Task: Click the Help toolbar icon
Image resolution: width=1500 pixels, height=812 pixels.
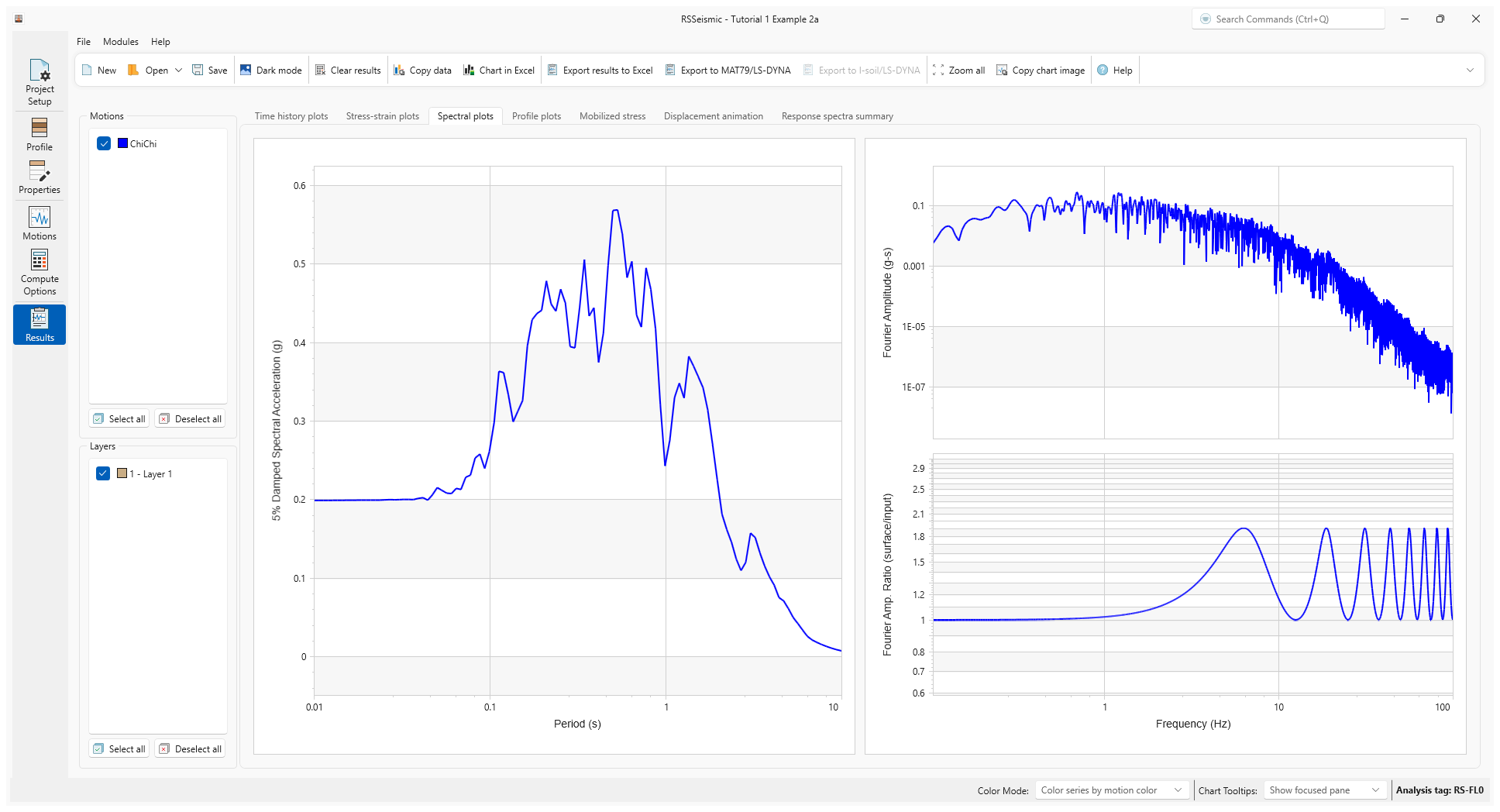Action: 1103,71
